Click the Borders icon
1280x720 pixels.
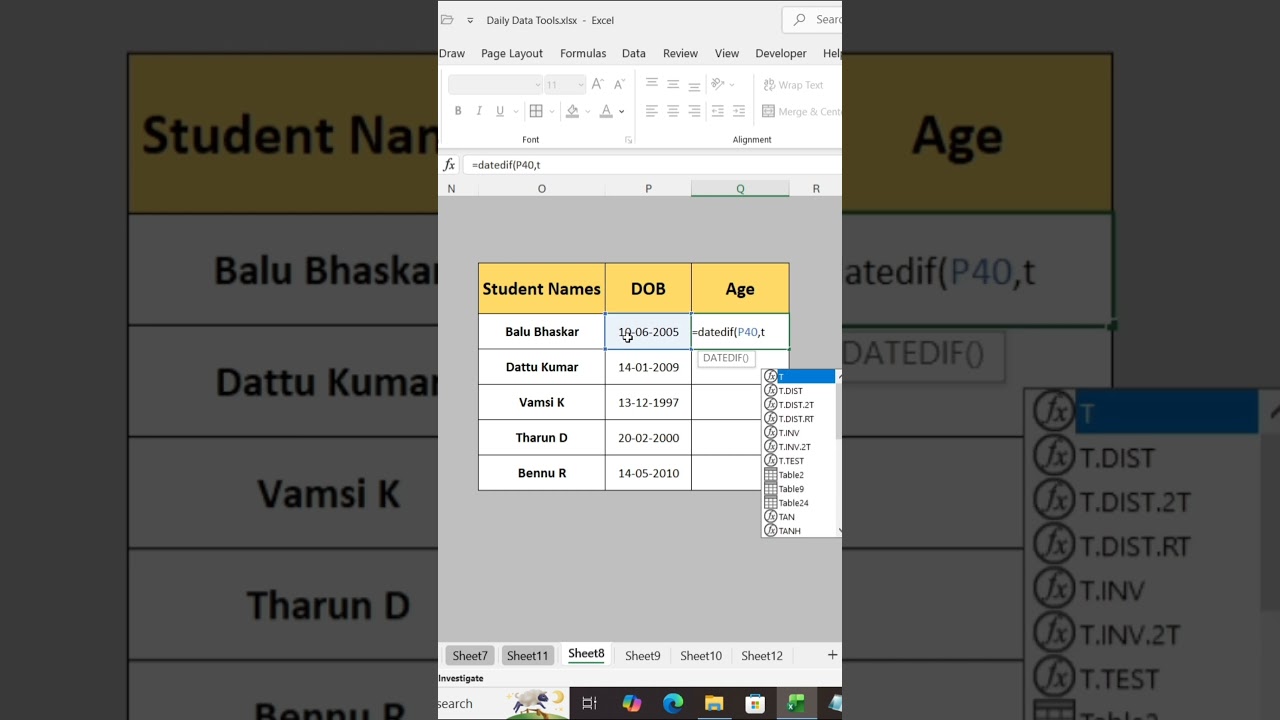tap(536, 111)
